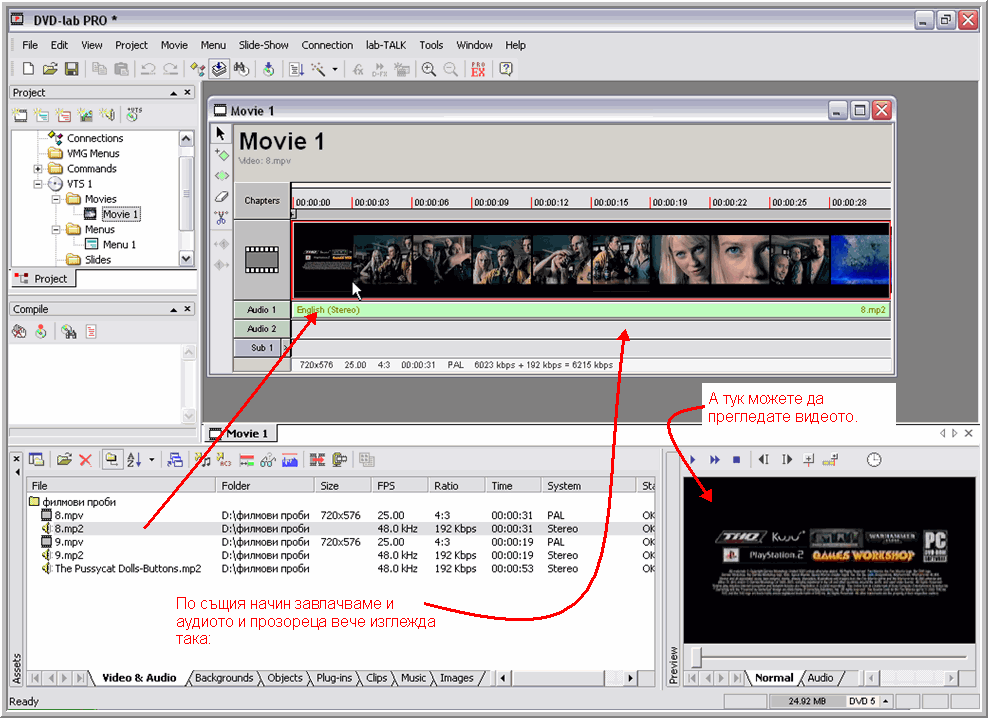Collapse the Movies folder node
This screenshot has height=718, width=988.
coord(55,199)
